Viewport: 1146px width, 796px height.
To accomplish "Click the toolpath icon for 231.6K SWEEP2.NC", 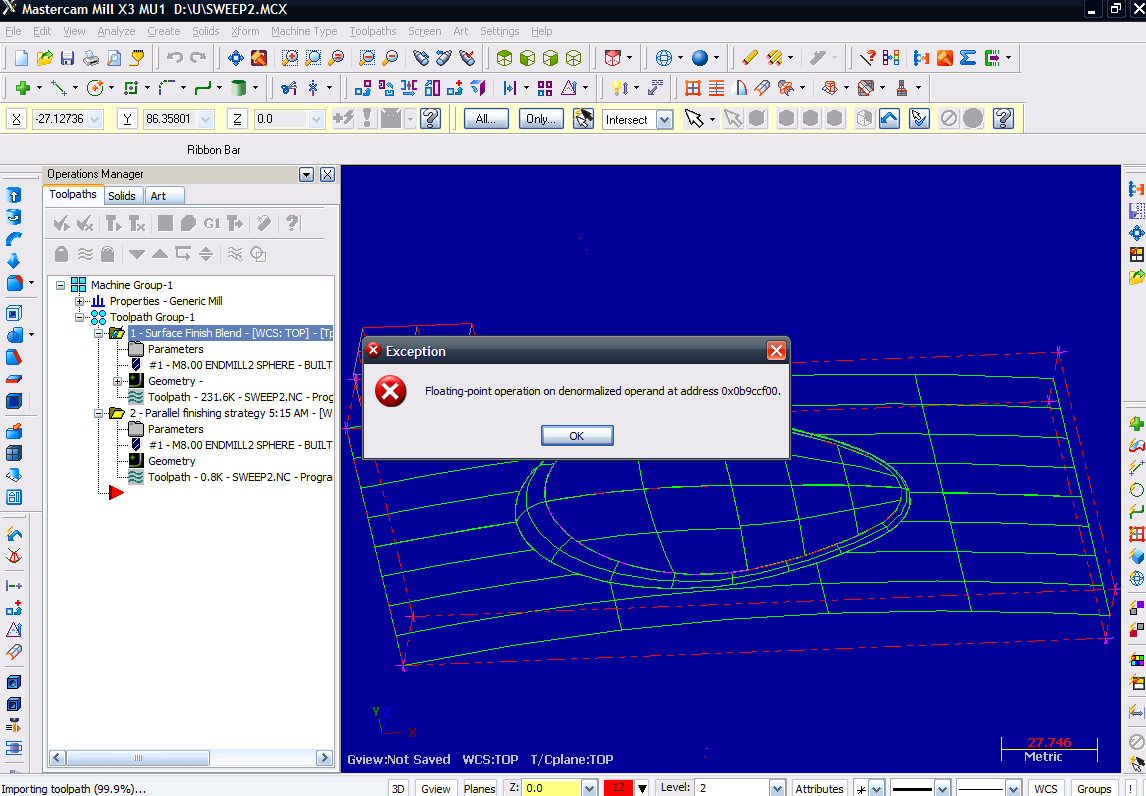I will [x=136, y=397].
